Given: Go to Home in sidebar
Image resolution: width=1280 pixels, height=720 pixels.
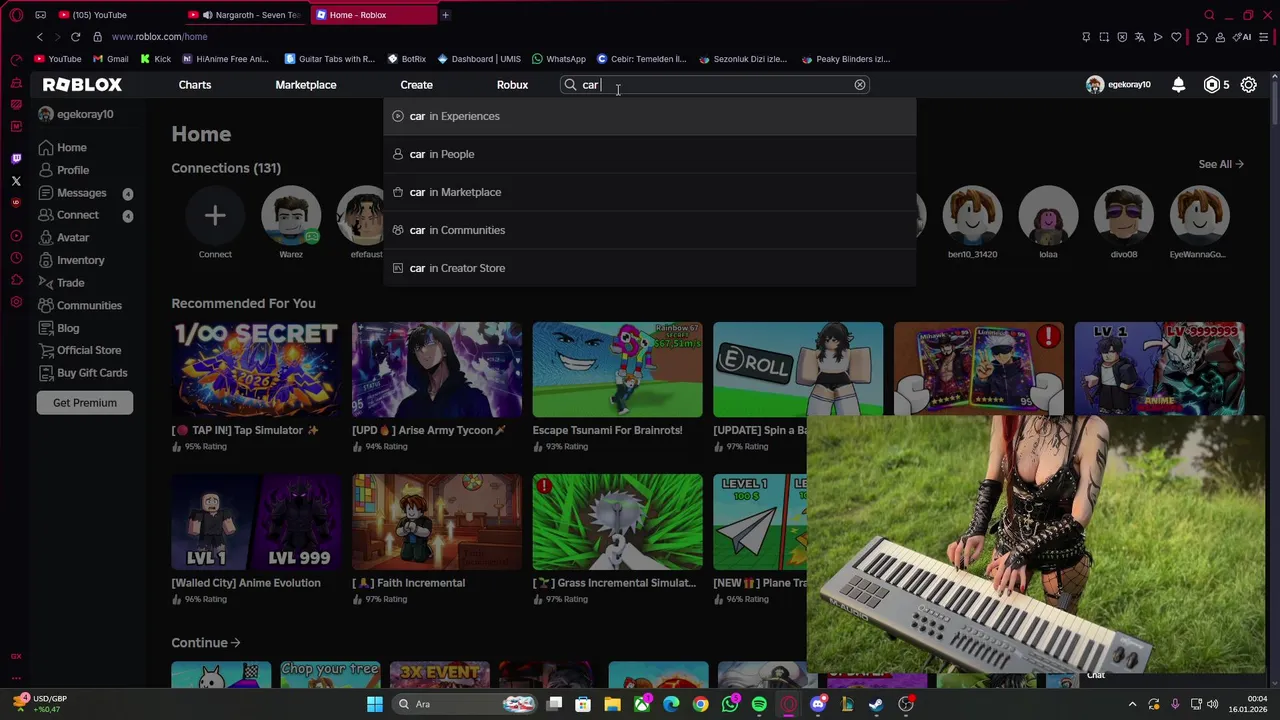Looking at the screenshot, I should pyautogui.click(x=63, y=147).
